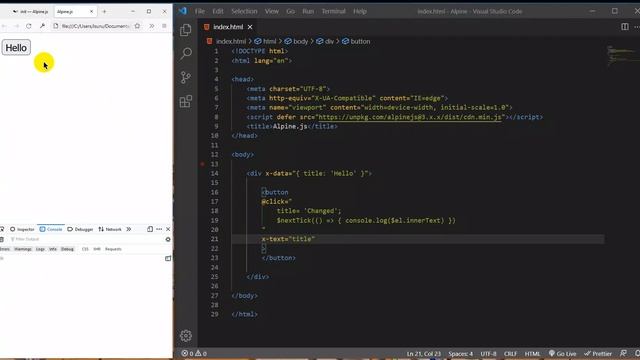Click the feedback icon in status bar
The height and width of the screenshot is (360, 640).
coord(623,353)
